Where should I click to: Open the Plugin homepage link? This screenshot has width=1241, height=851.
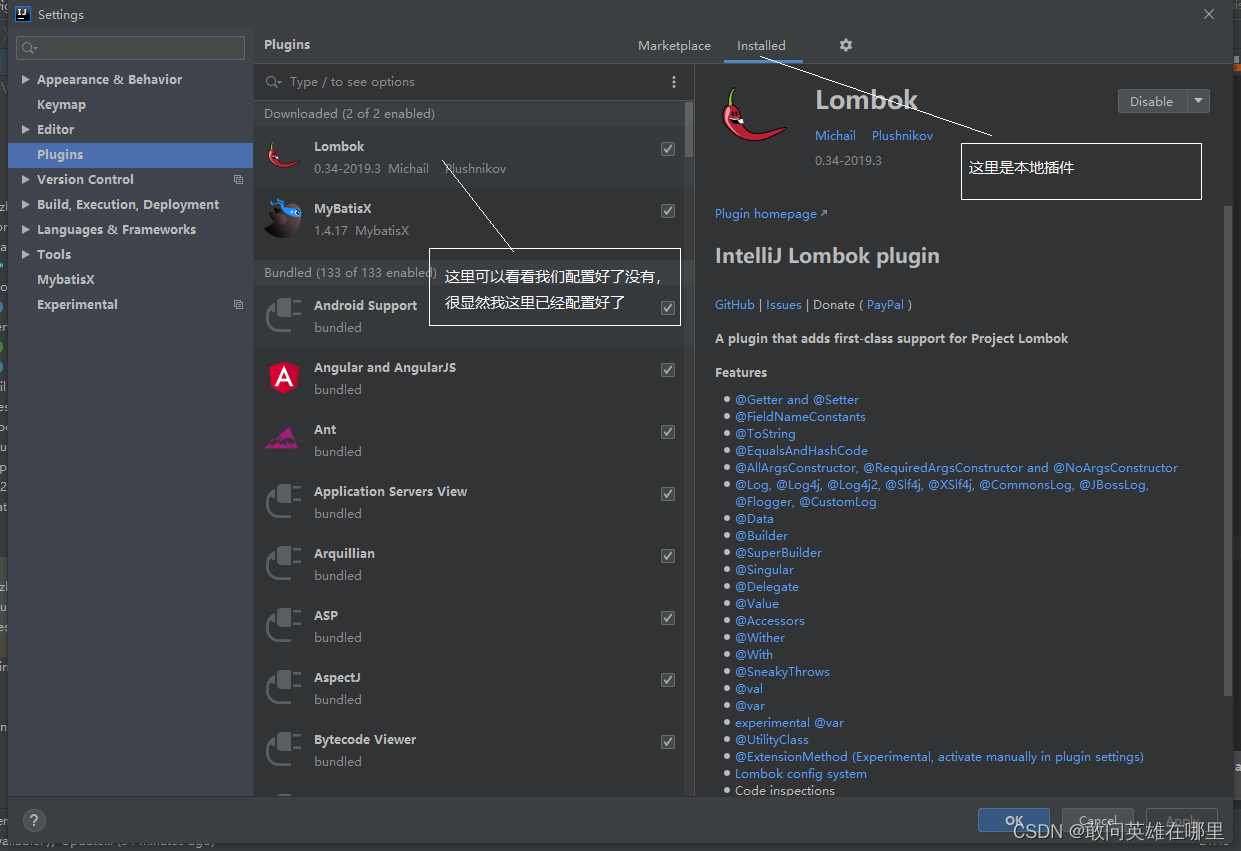pos(771,214)
